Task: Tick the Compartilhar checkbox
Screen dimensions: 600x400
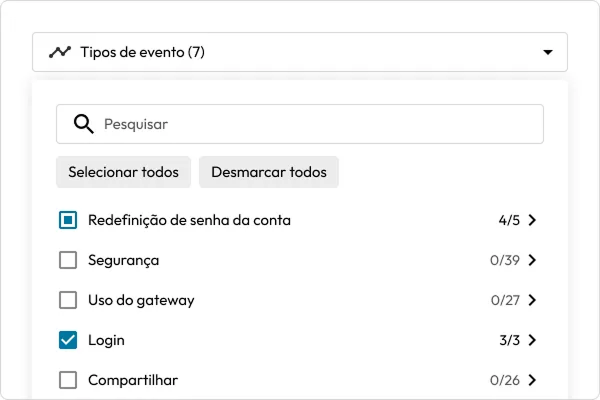Action: point(68,380)
